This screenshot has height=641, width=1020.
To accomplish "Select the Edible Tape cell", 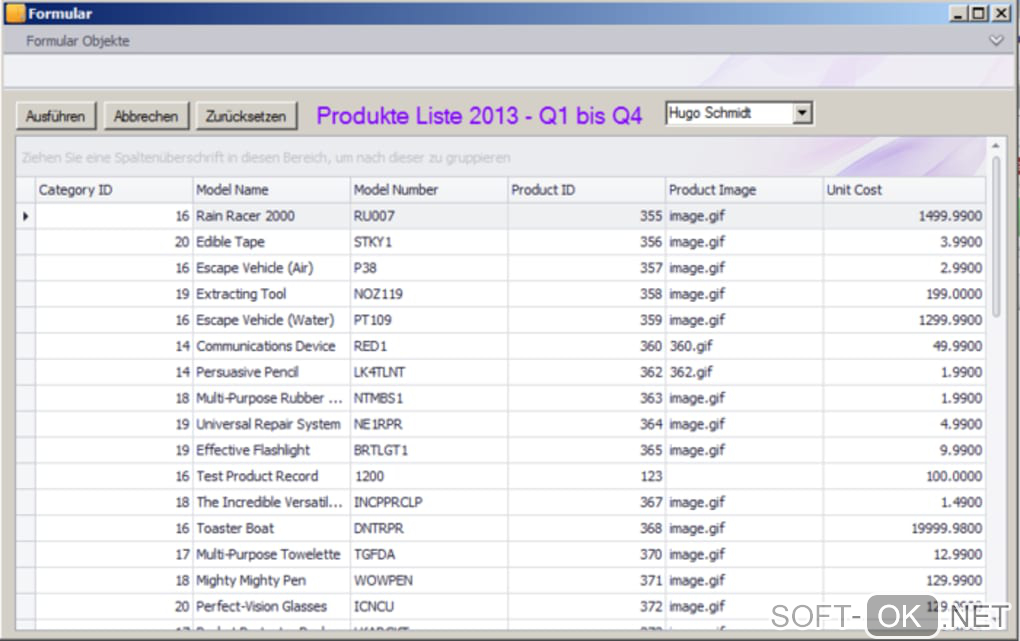I will 271,242.
